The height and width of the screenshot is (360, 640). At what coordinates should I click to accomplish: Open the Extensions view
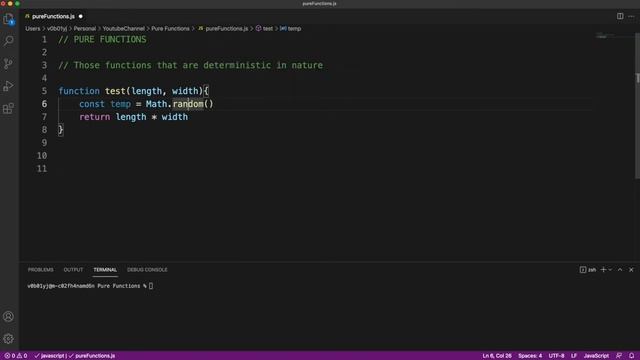tap(9, 109)
